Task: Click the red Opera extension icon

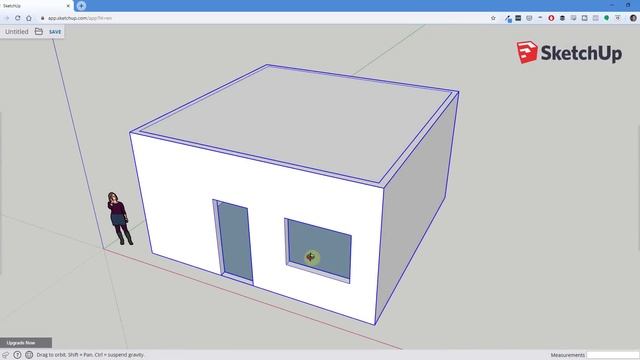Action: (x=551, y=18)
